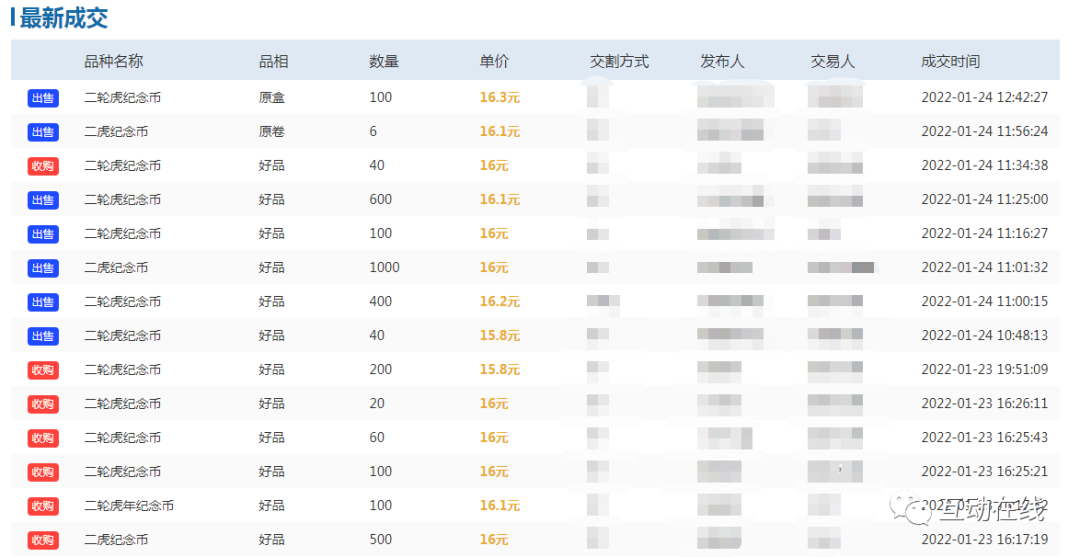Select the 原盒 condition cell
Viewport: 1080px width, 557px height.
(x=271, y=98)
